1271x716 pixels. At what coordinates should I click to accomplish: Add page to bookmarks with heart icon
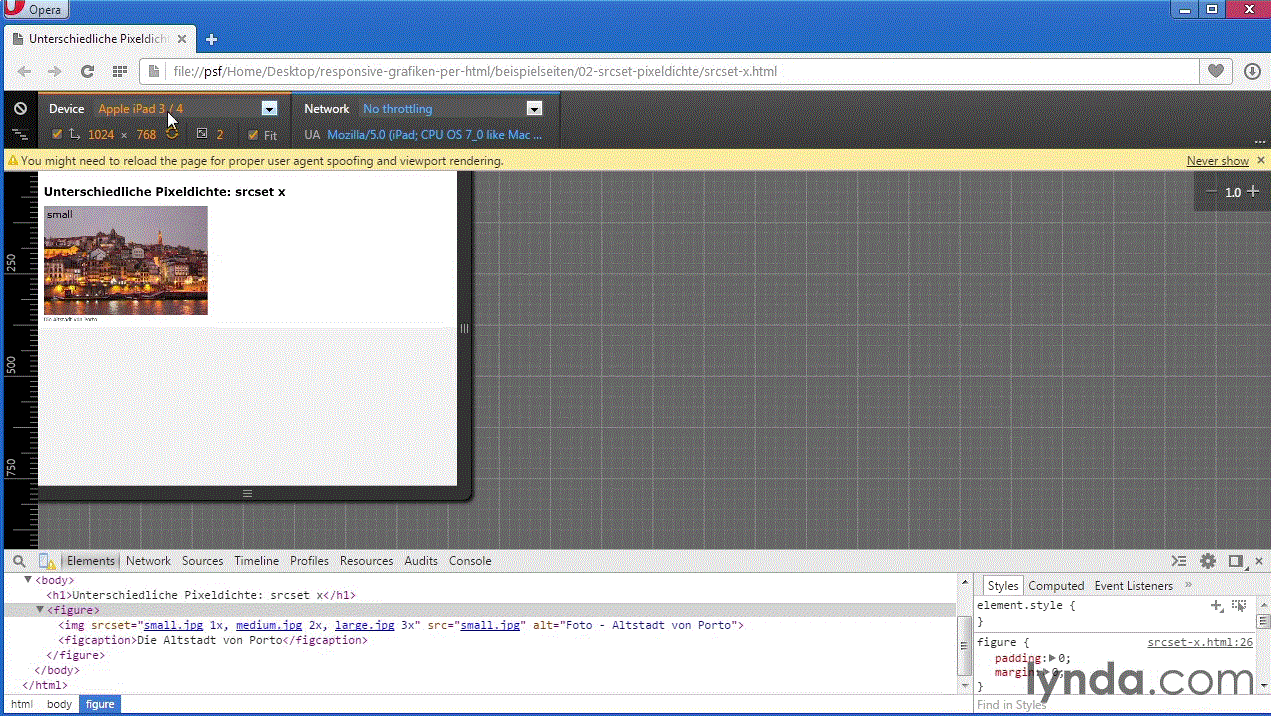1216,72
